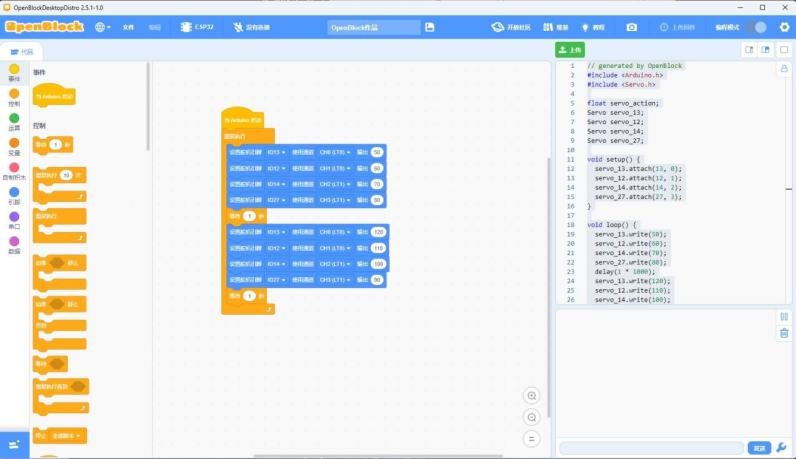Click the serial console input field
The image size is (796, 459).
(x=651, y=448)
